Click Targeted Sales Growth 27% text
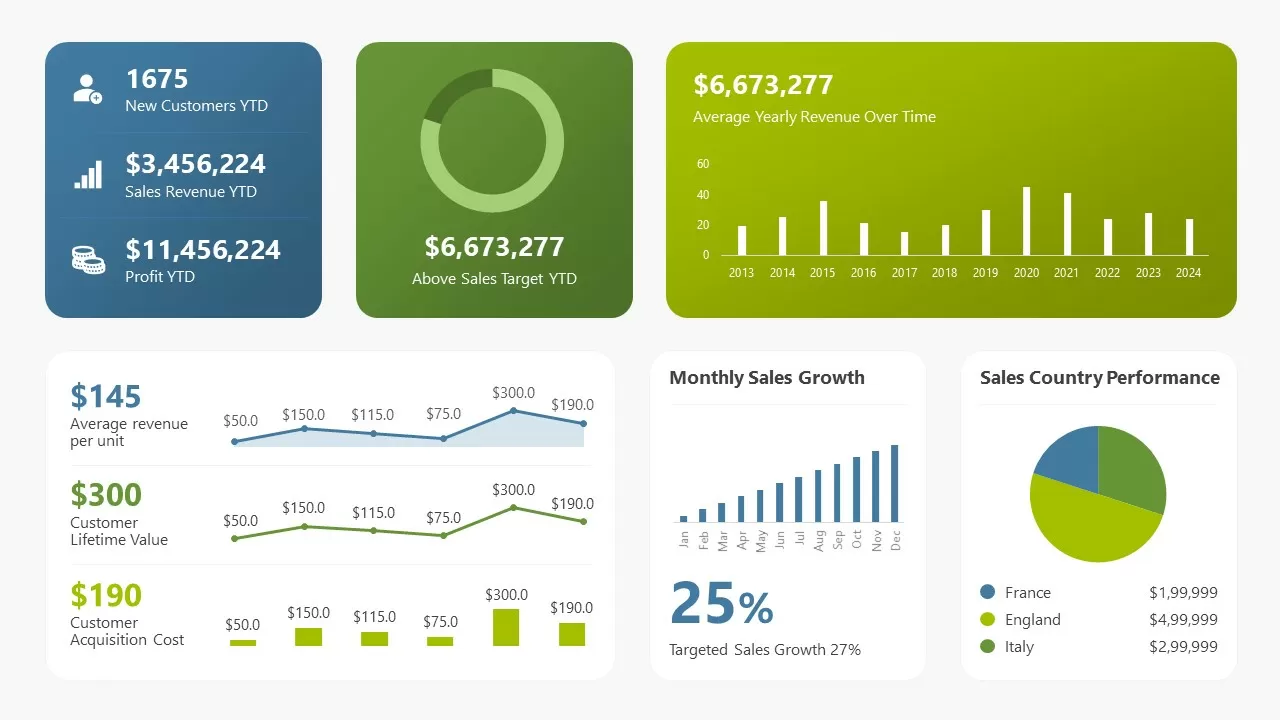1280x720 pixels. point(765,650)
